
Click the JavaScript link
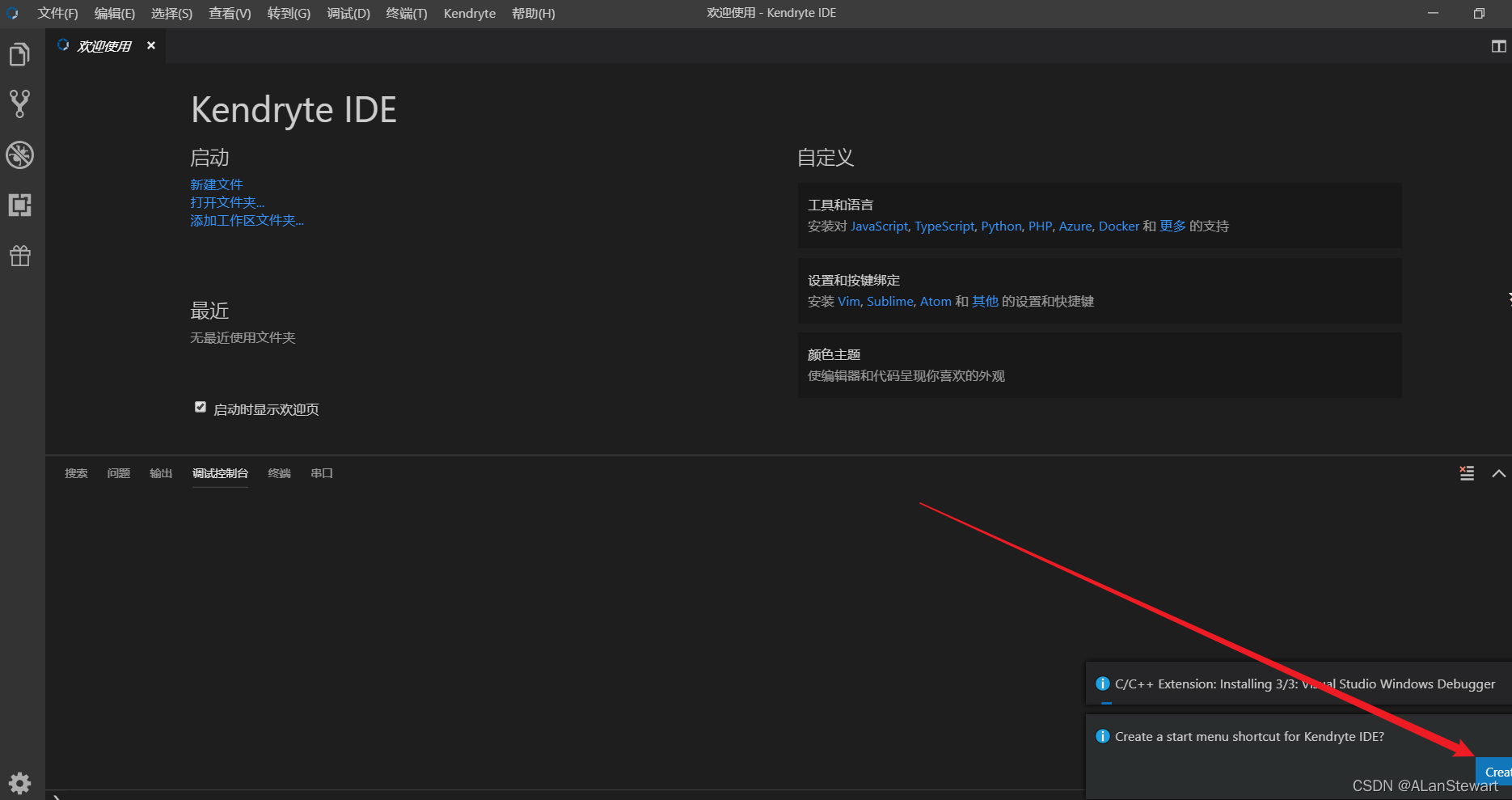tap(879, 226)
